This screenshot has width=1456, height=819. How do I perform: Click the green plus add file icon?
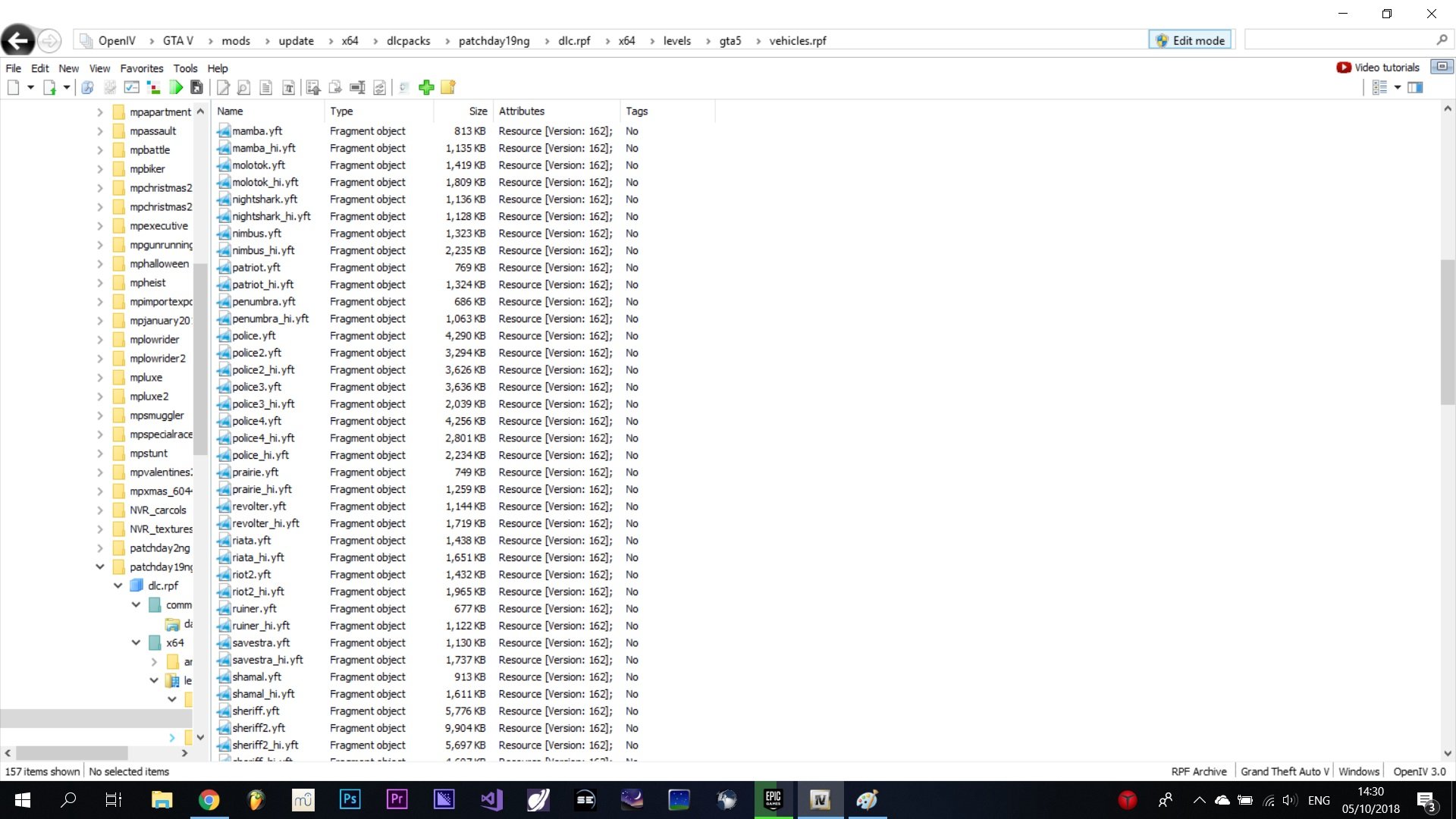pyautogui.click(x=426, y=87)
